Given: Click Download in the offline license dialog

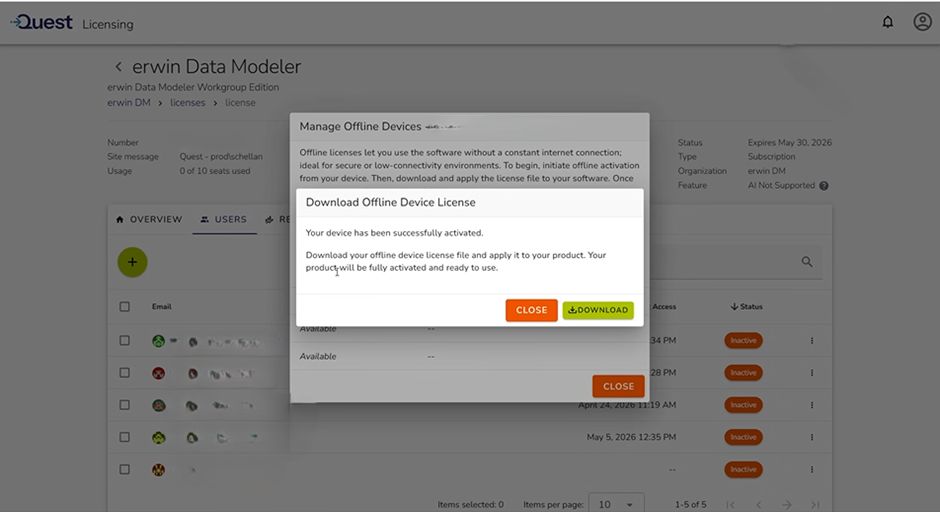Looking at the screenshot, I should [598, 310].
